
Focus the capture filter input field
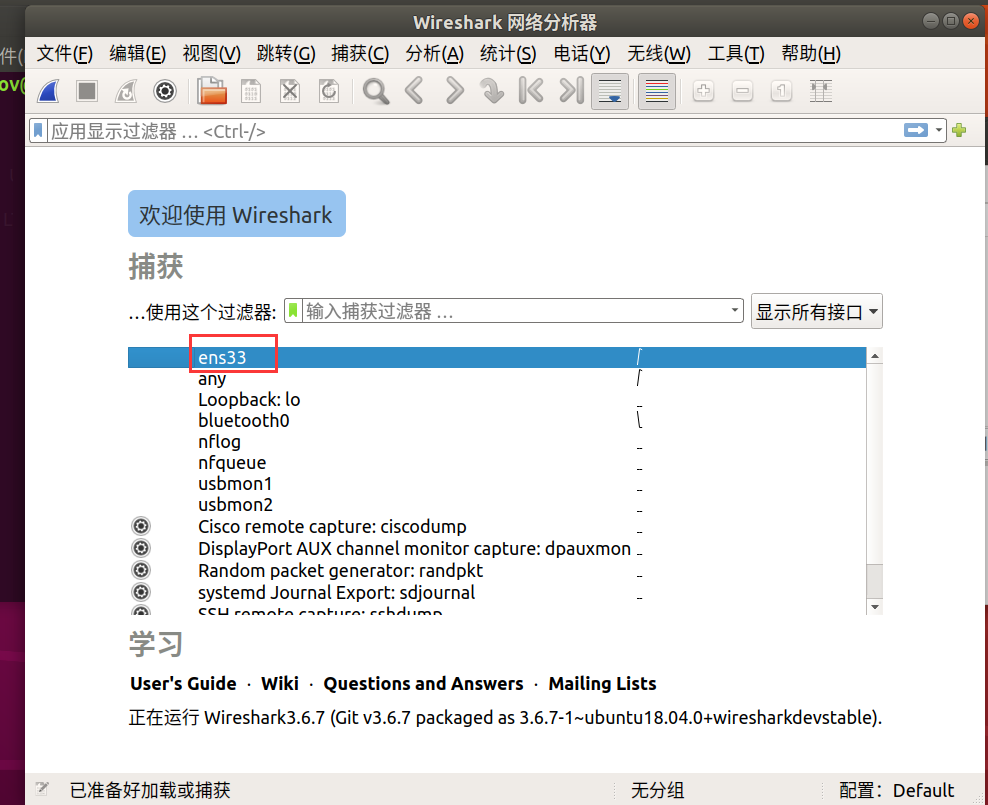(514, 311)
